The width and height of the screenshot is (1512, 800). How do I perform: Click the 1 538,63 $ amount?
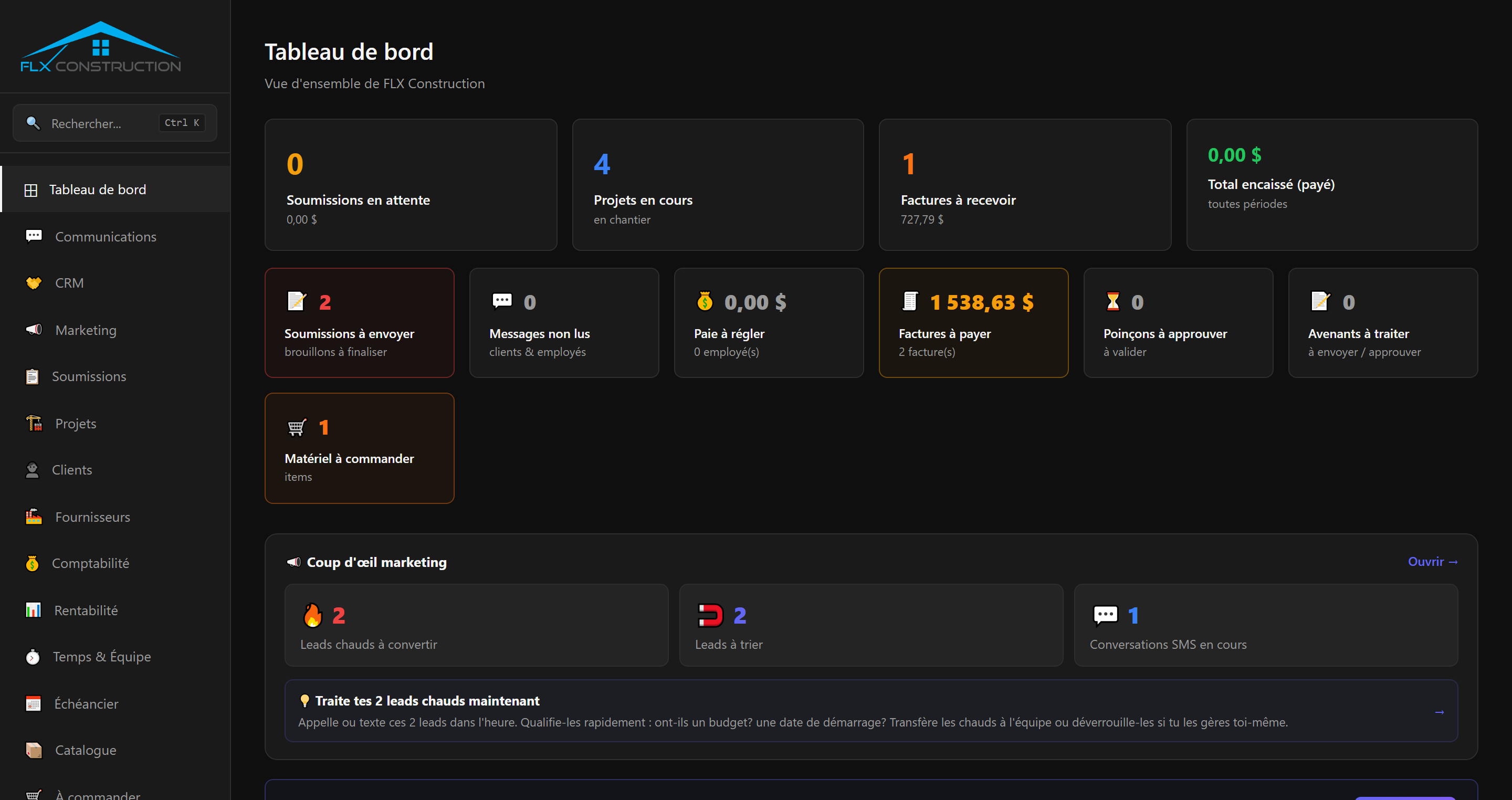pos(982,302)
